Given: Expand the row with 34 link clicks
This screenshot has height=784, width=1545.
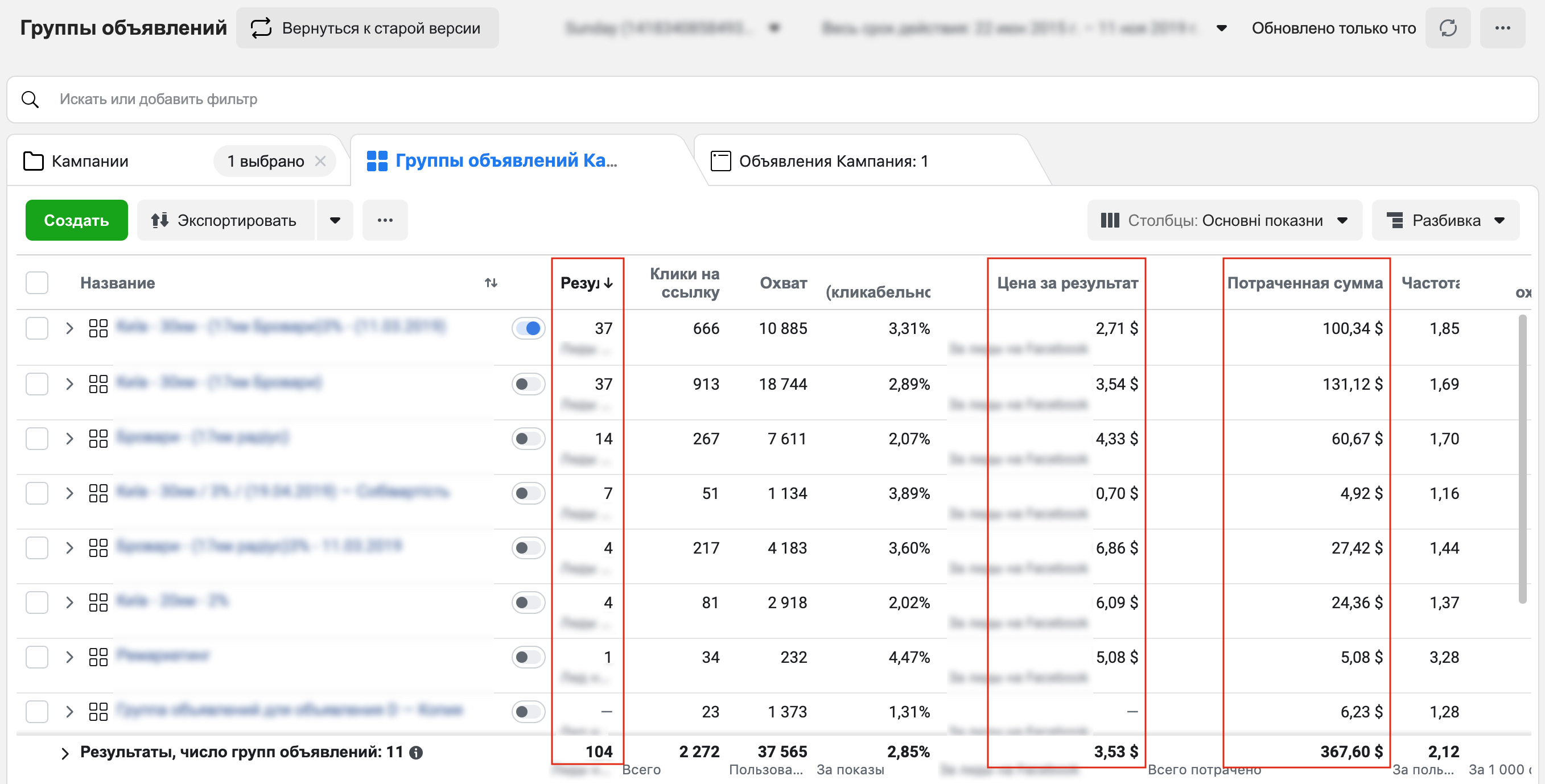Looking at the screenshot, I should [x=69, y=657].
